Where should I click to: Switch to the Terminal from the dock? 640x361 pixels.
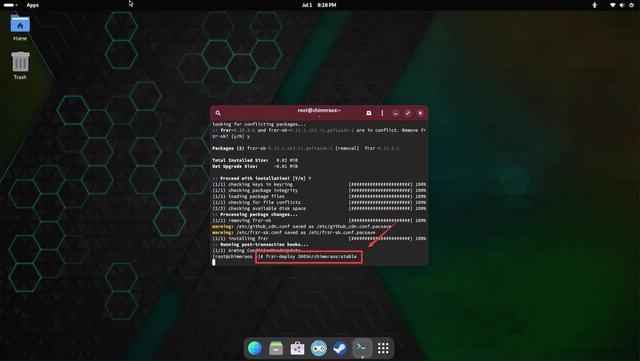[x=362, y=348]
